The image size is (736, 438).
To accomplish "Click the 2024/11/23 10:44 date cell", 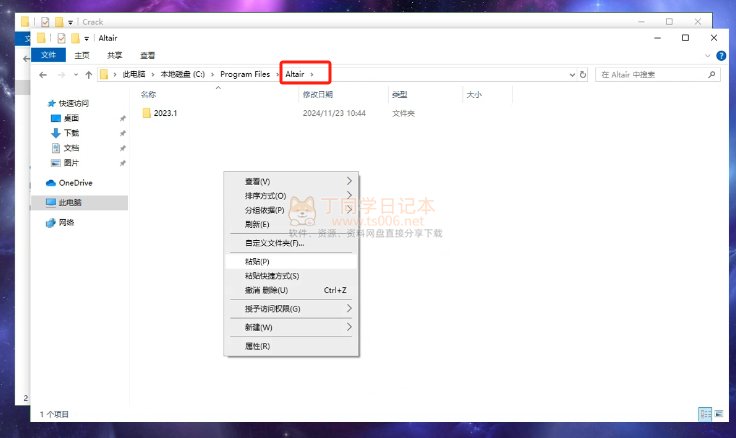I will pos(334,113).
